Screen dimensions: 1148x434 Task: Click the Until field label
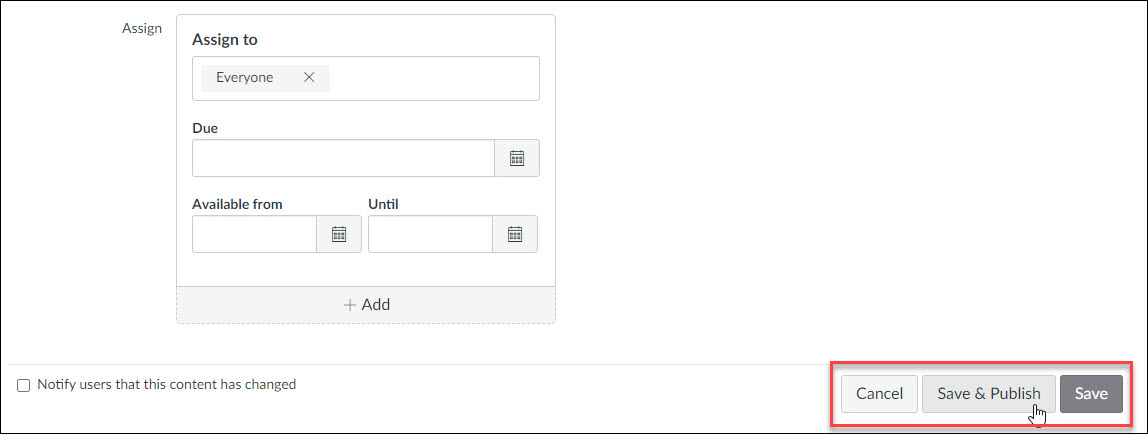[383, 204]
